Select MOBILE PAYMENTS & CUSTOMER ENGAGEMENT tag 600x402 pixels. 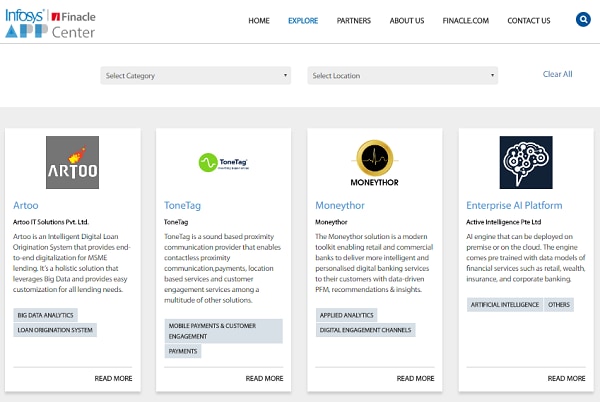tap(223, 331)
